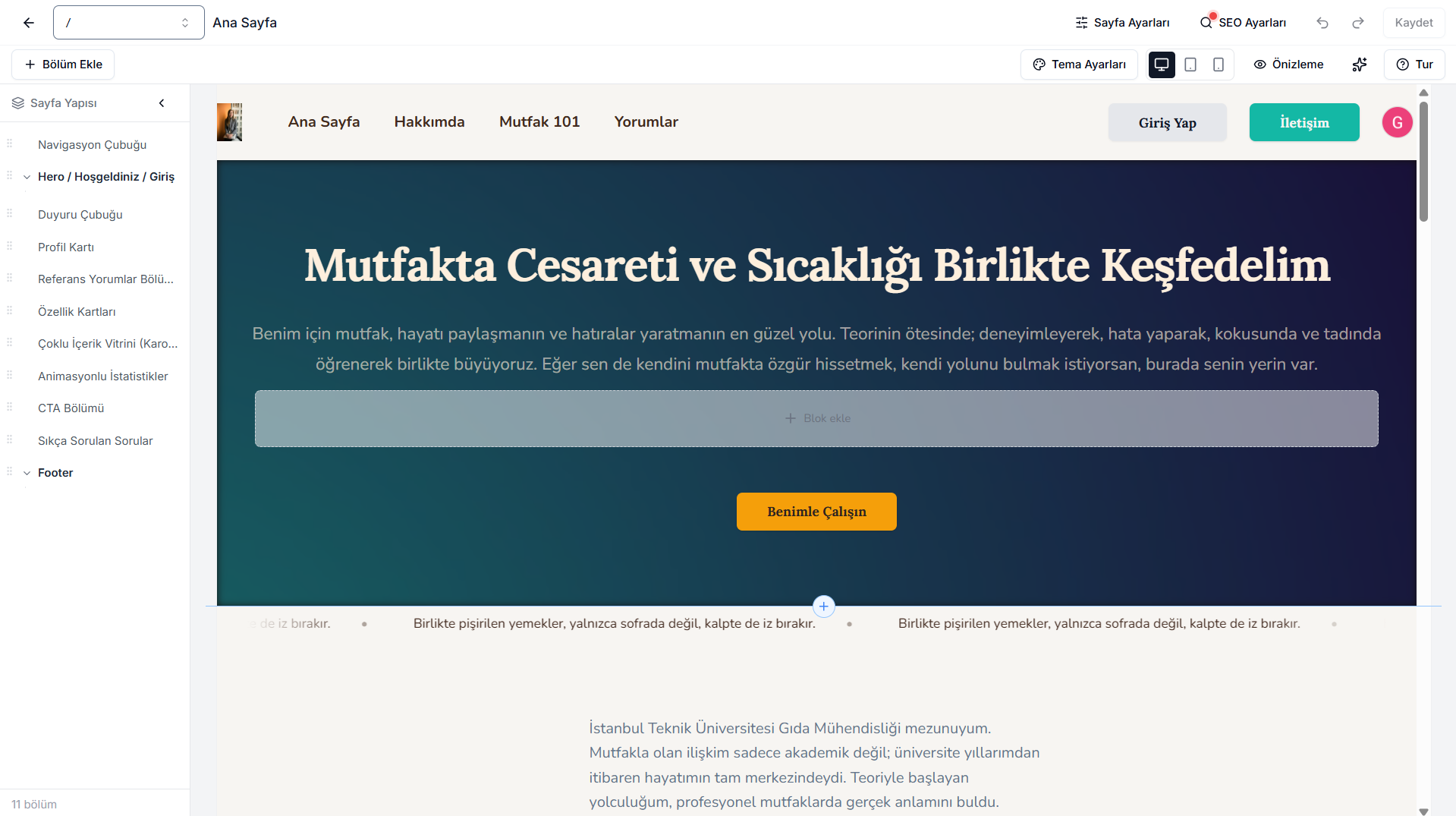Select Hero / Hoşgeldiniz / Giriş section
Image resolution: width=1456 pixels, height=816 pixels.
point(106,177)
